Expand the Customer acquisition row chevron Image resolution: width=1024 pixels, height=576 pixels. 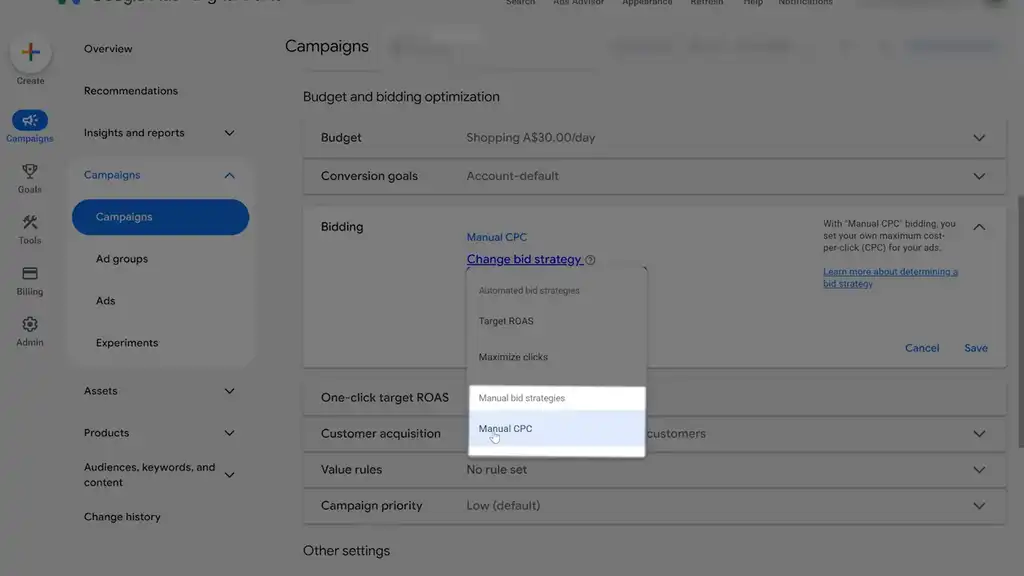pyautogui.click(x=979, y=434)
